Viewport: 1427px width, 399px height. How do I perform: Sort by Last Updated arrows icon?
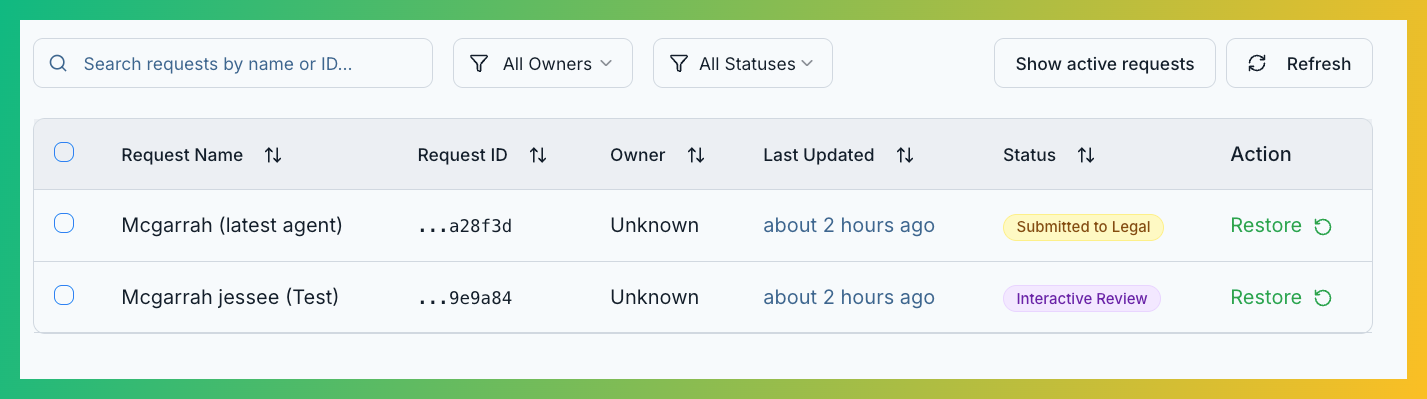click(x=905, y=155)
